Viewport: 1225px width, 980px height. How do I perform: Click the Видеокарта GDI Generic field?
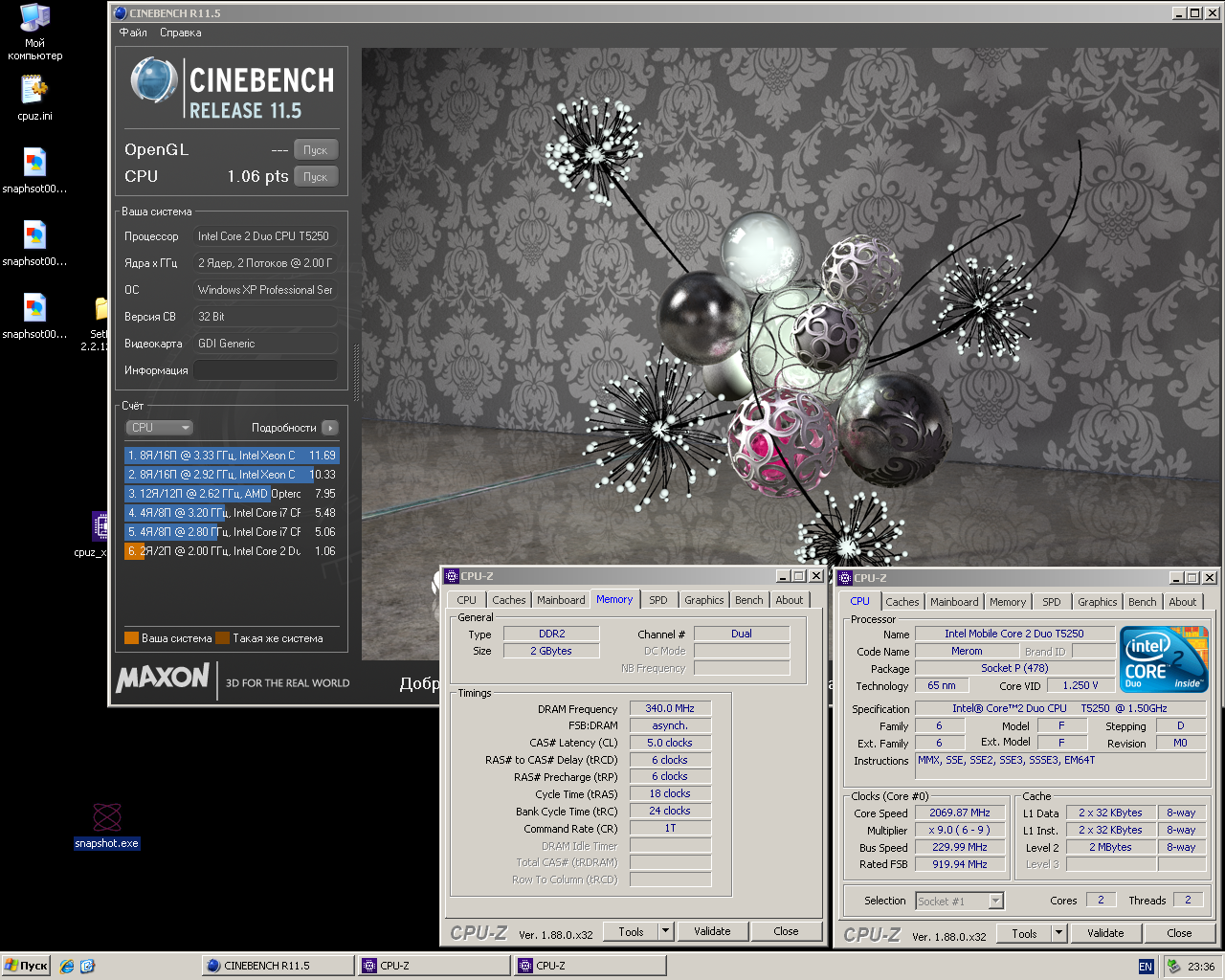[266, 344]
